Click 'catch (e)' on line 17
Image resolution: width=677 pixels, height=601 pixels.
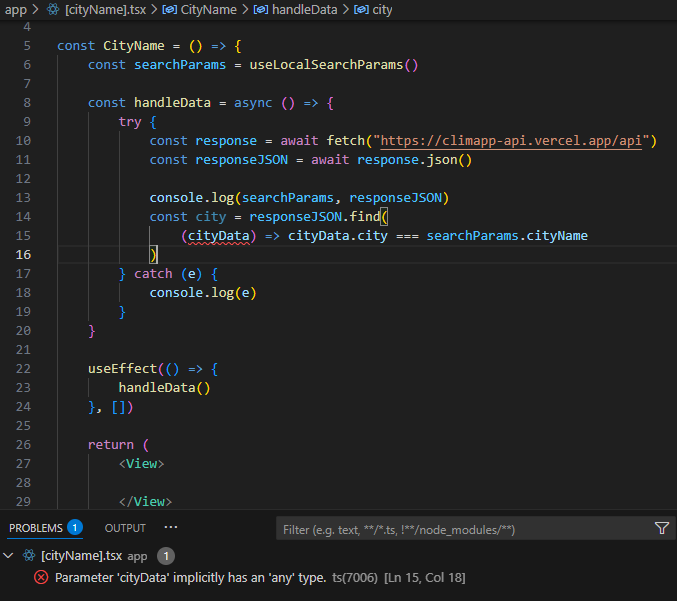point(168,274)
